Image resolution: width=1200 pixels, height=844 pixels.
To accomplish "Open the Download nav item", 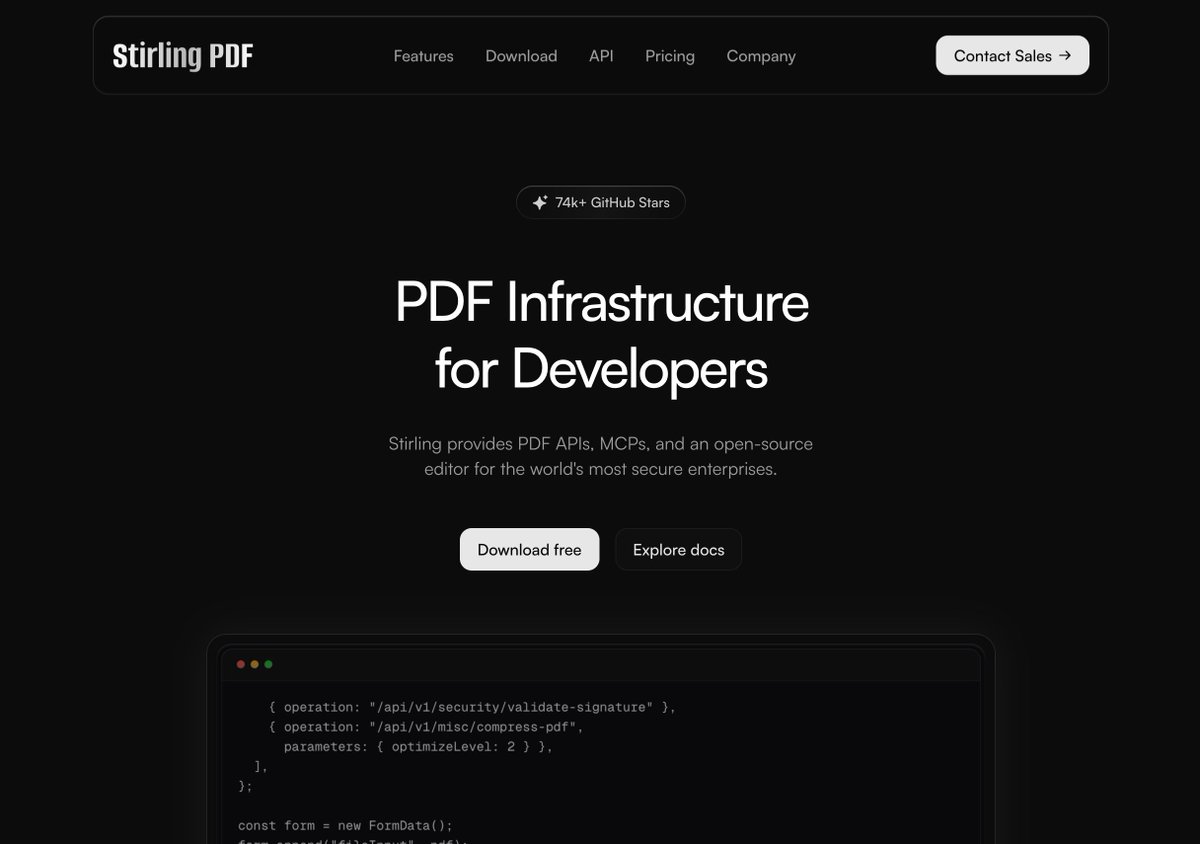I will click(521, 56).
